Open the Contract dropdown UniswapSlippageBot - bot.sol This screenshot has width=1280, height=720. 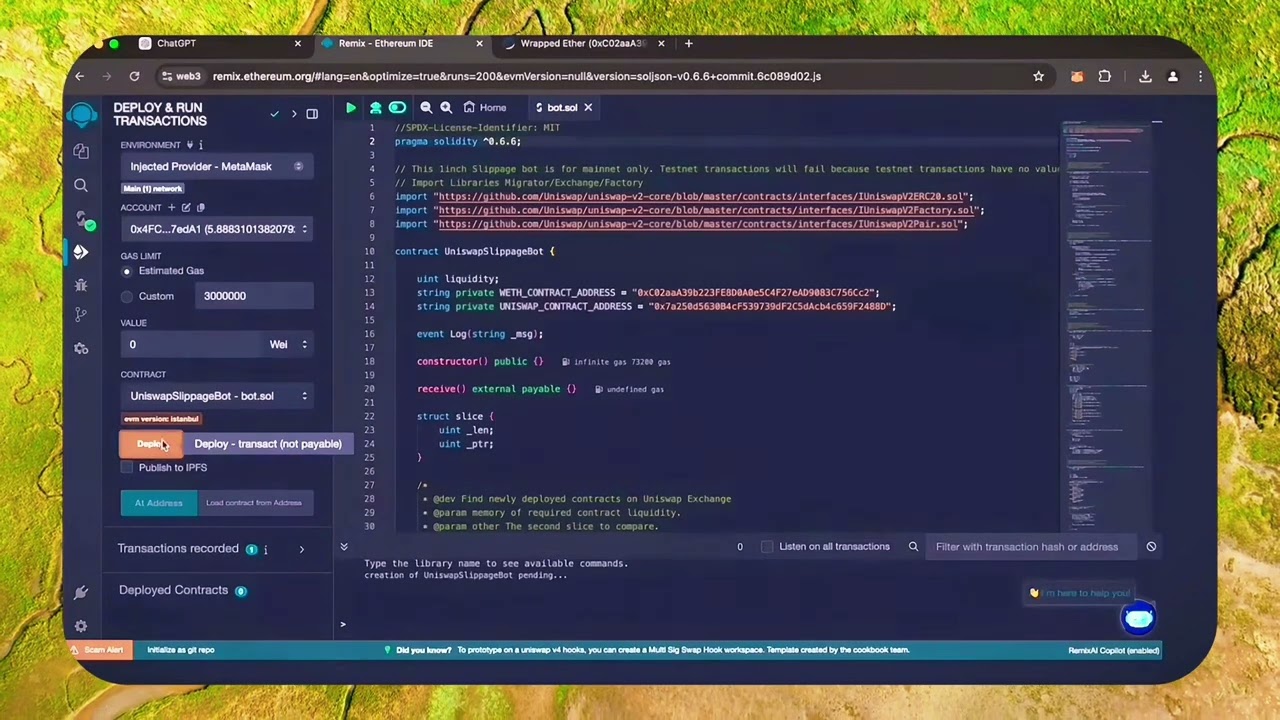217,396
